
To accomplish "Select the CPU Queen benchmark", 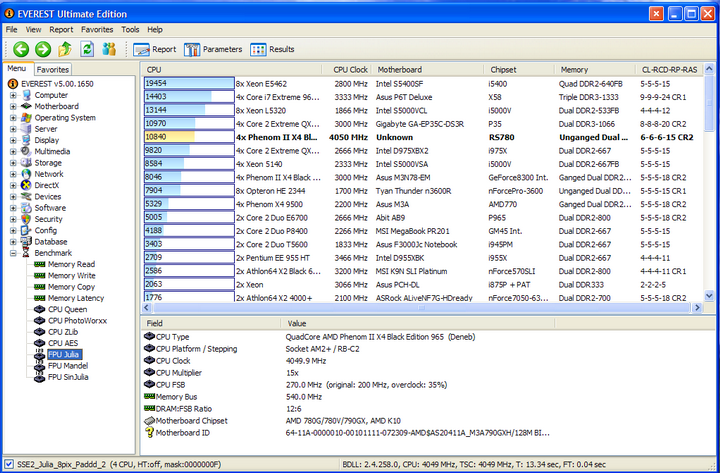I will click(68, 310).
